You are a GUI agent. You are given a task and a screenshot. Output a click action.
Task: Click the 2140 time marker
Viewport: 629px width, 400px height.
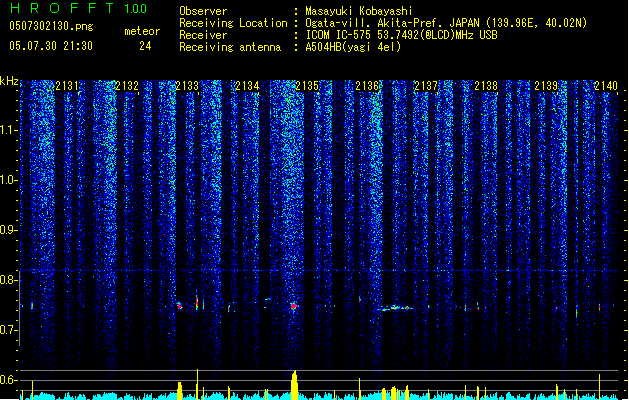606,86
